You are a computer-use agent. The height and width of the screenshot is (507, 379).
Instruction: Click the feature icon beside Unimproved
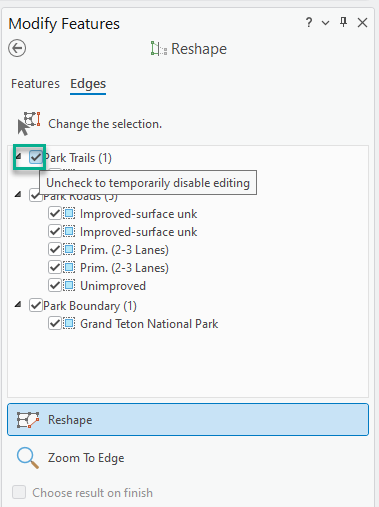point(69,286)
